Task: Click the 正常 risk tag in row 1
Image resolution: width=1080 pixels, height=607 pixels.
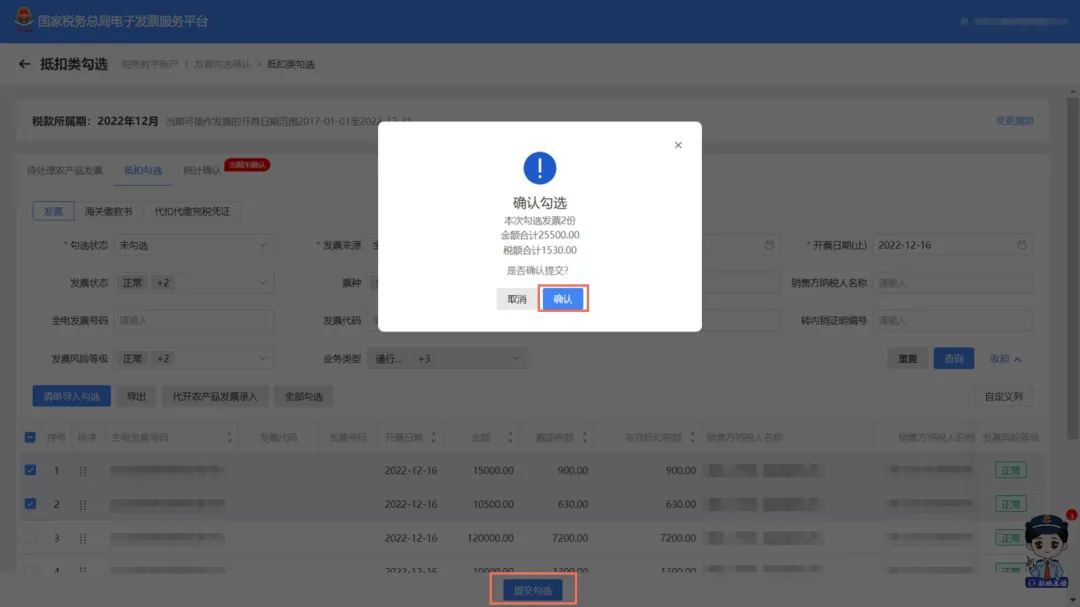Action: [x=1010, y=471]
